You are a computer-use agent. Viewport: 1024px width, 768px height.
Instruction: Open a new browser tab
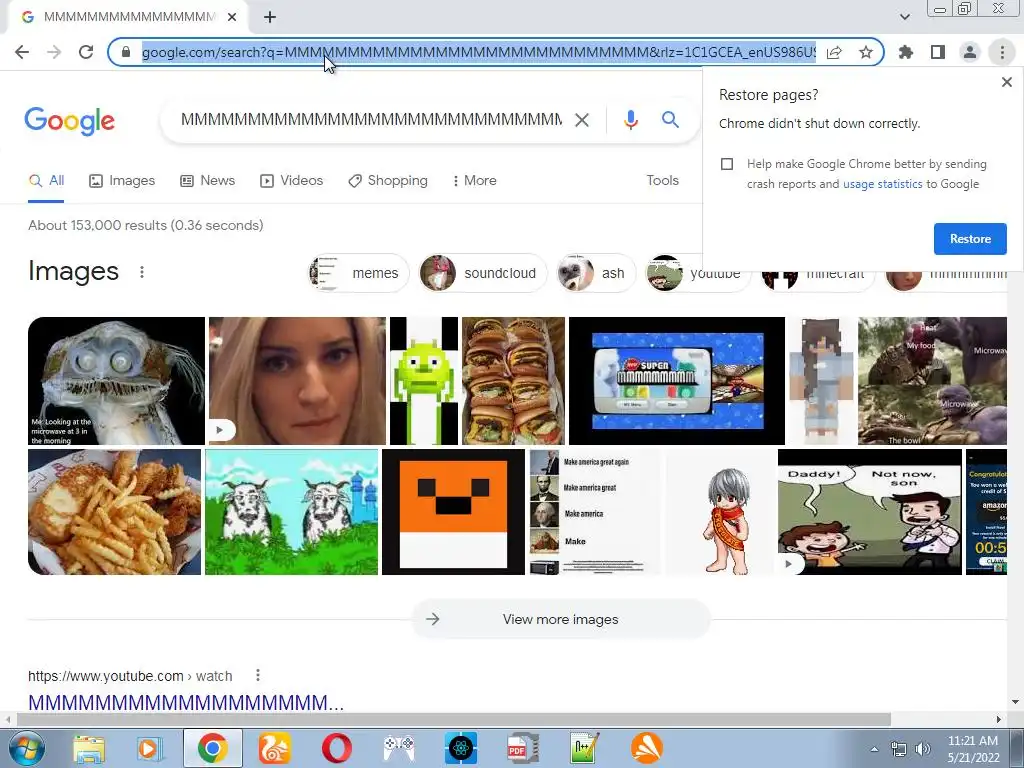point(270,17)
